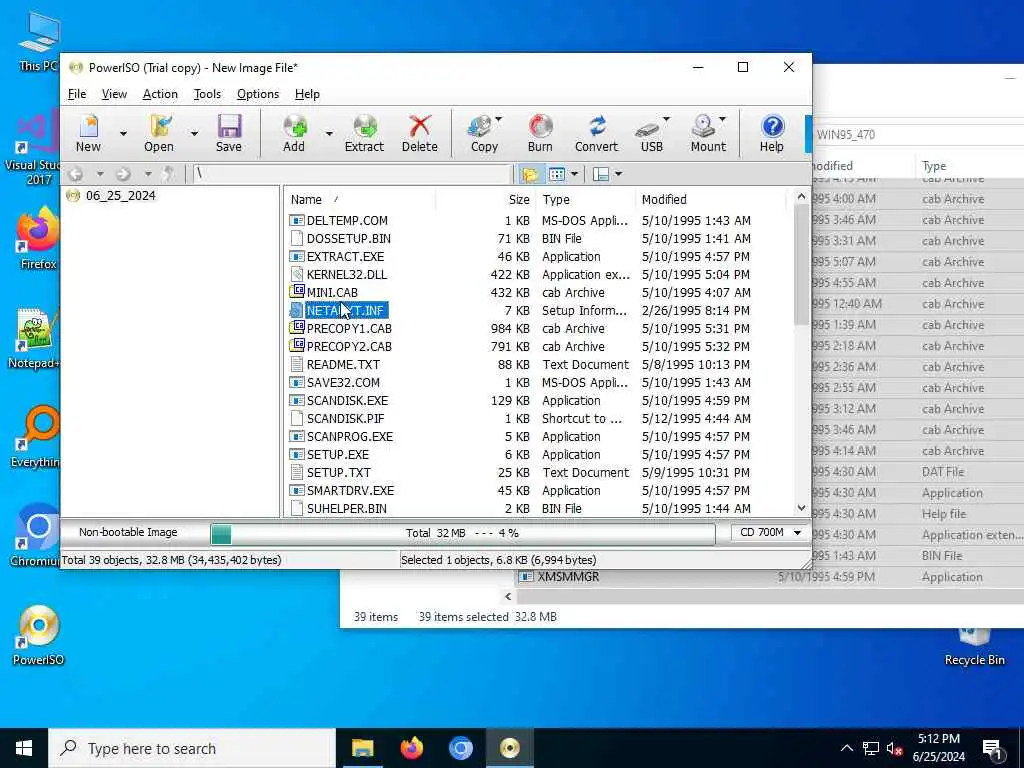The width and height of the screenshot is (1024, 768).
Task: Click the Recycle Bin desktop icon
Action: pyautogui.click(x=974, y=647)
